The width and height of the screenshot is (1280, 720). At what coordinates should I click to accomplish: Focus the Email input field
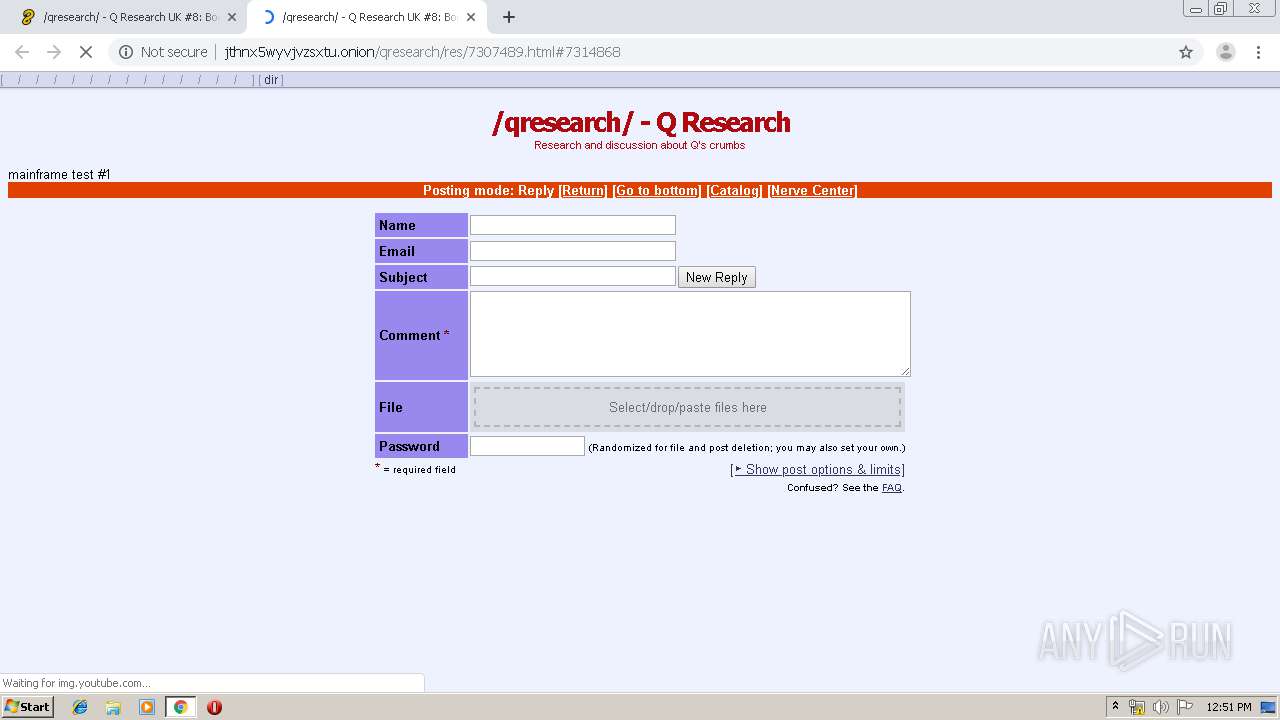[x=573, y=251]
